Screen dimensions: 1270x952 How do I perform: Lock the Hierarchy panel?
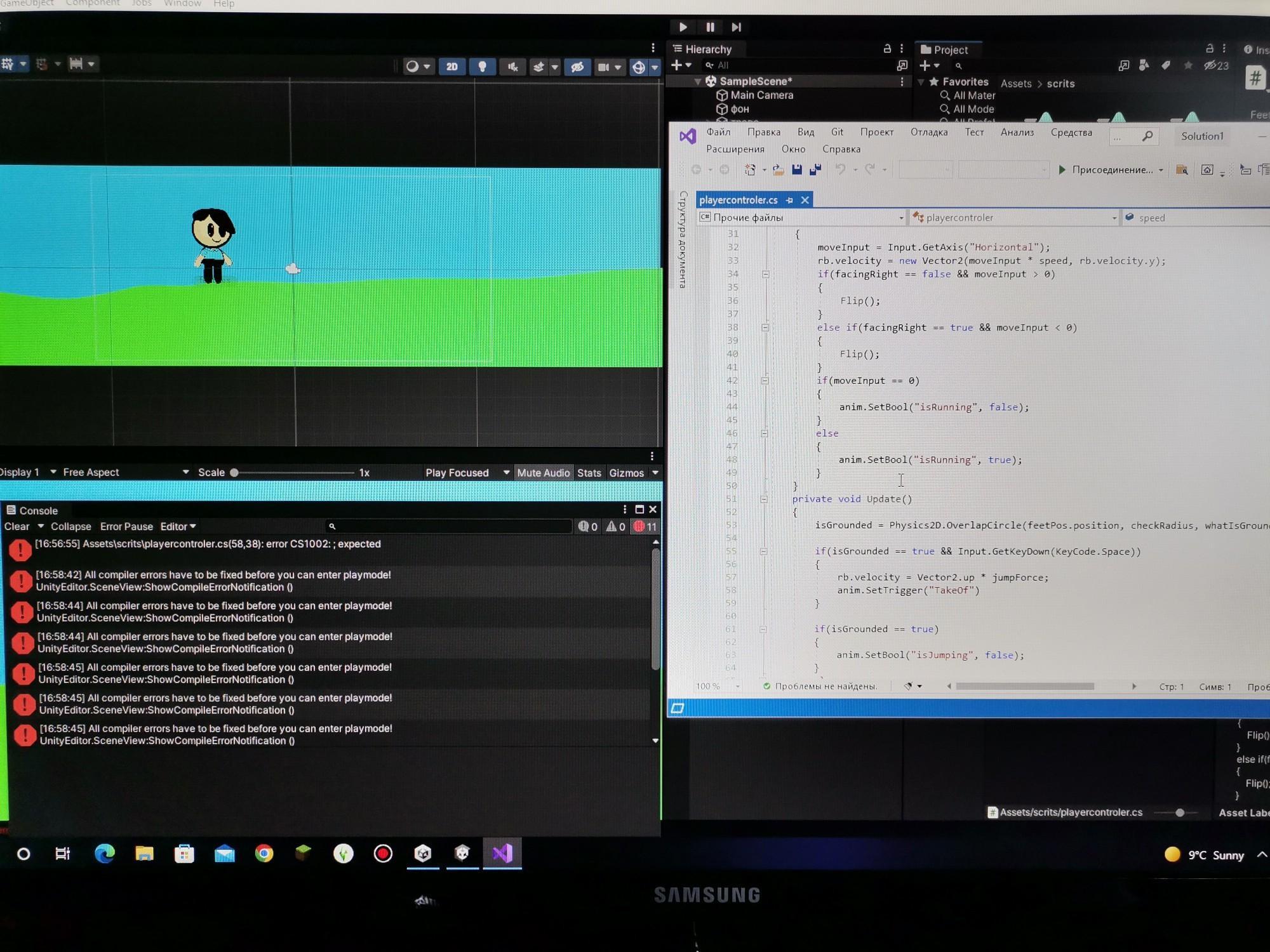tap(887, 49)
